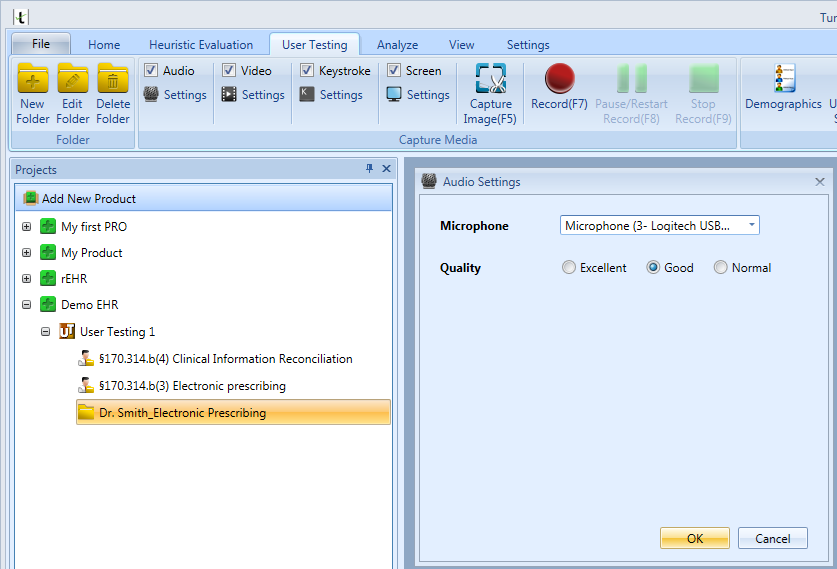Click the Edit Folder icon
This screenshot has height=569, width=837.
73,78
